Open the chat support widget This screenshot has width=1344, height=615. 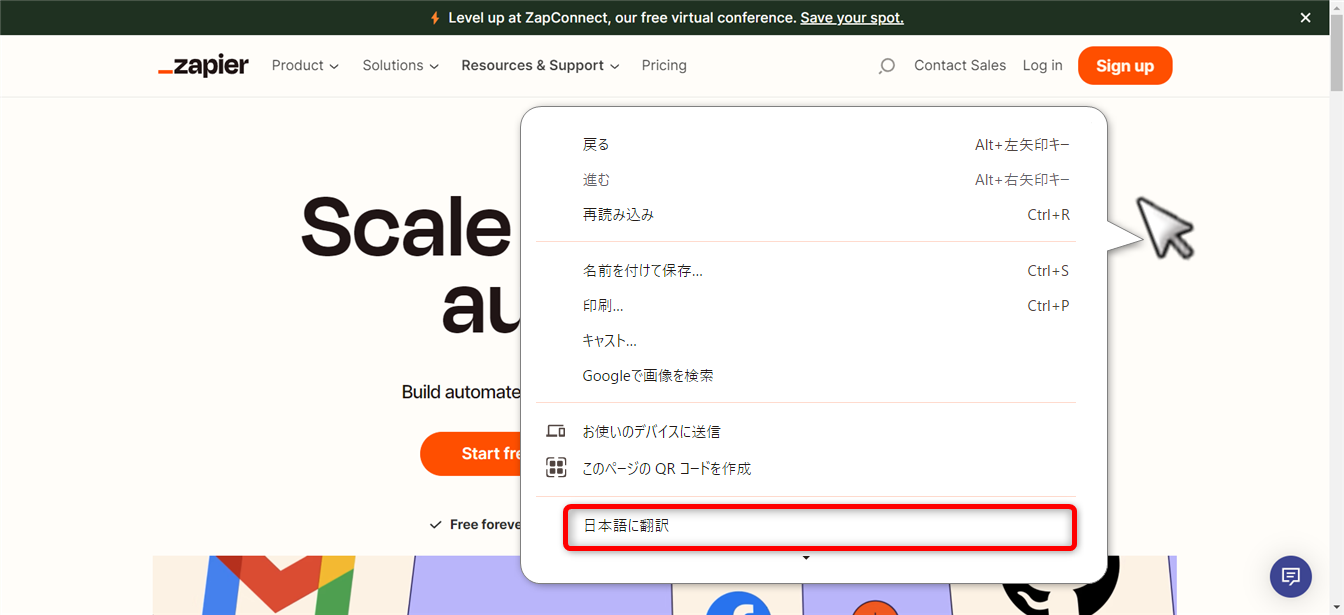pos(1290,577)
